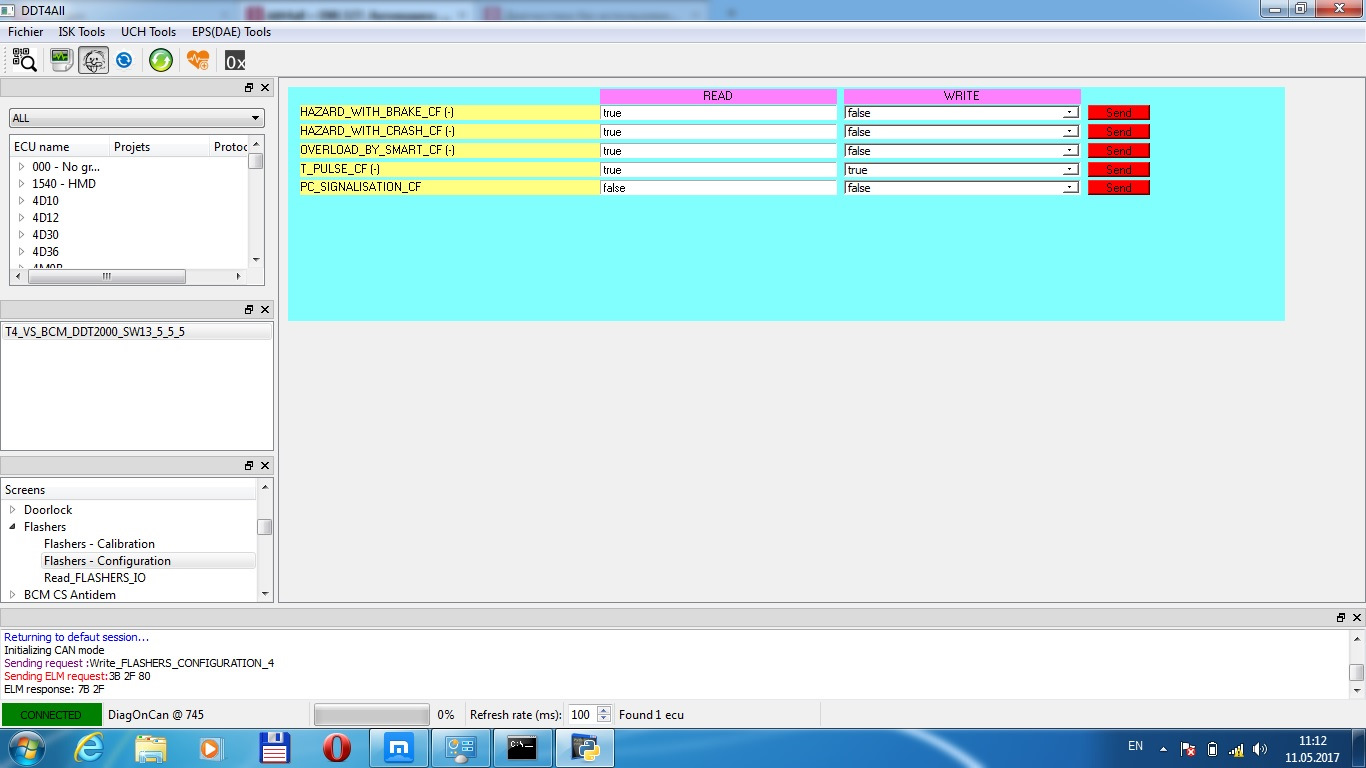Viewport: 1366px width, 768px height.
Task: Float the ECU list panel
Action: pyautogui.click(x=249, y=88)
